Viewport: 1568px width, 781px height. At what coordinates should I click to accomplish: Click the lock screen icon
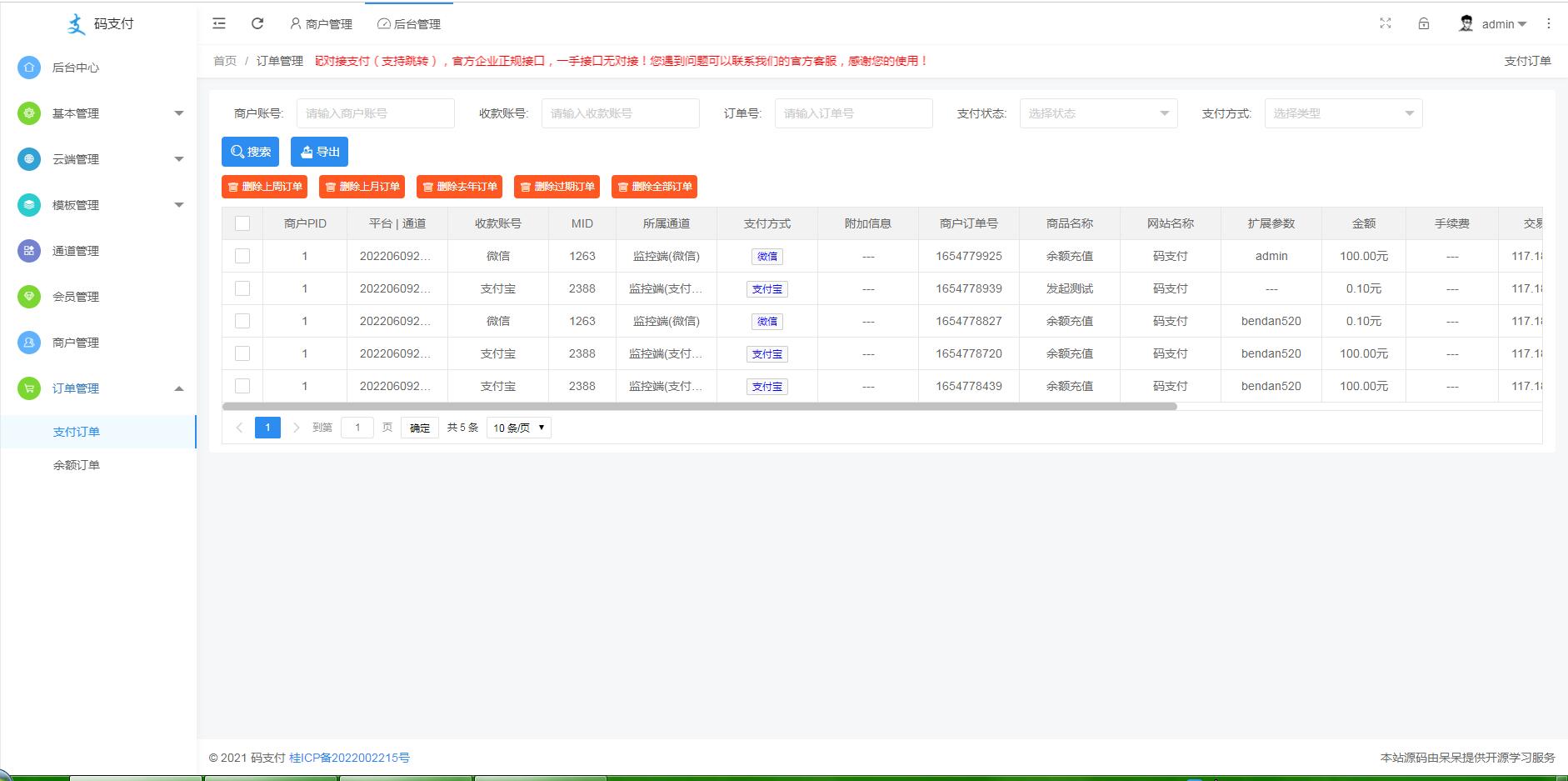(1423, 23)
